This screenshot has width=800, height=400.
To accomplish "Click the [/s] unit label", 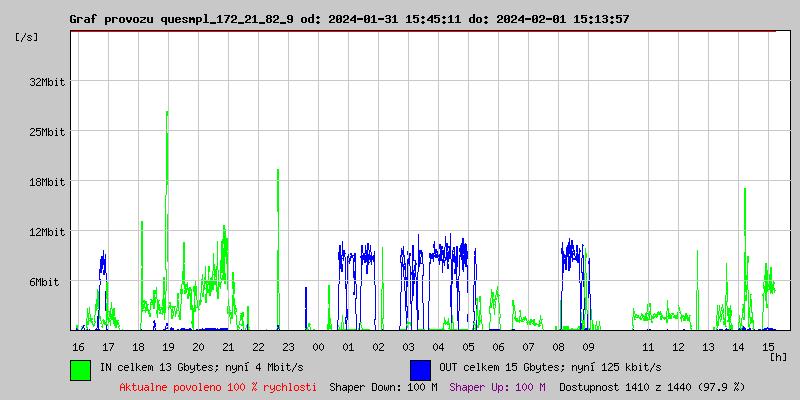I will 27,36.
